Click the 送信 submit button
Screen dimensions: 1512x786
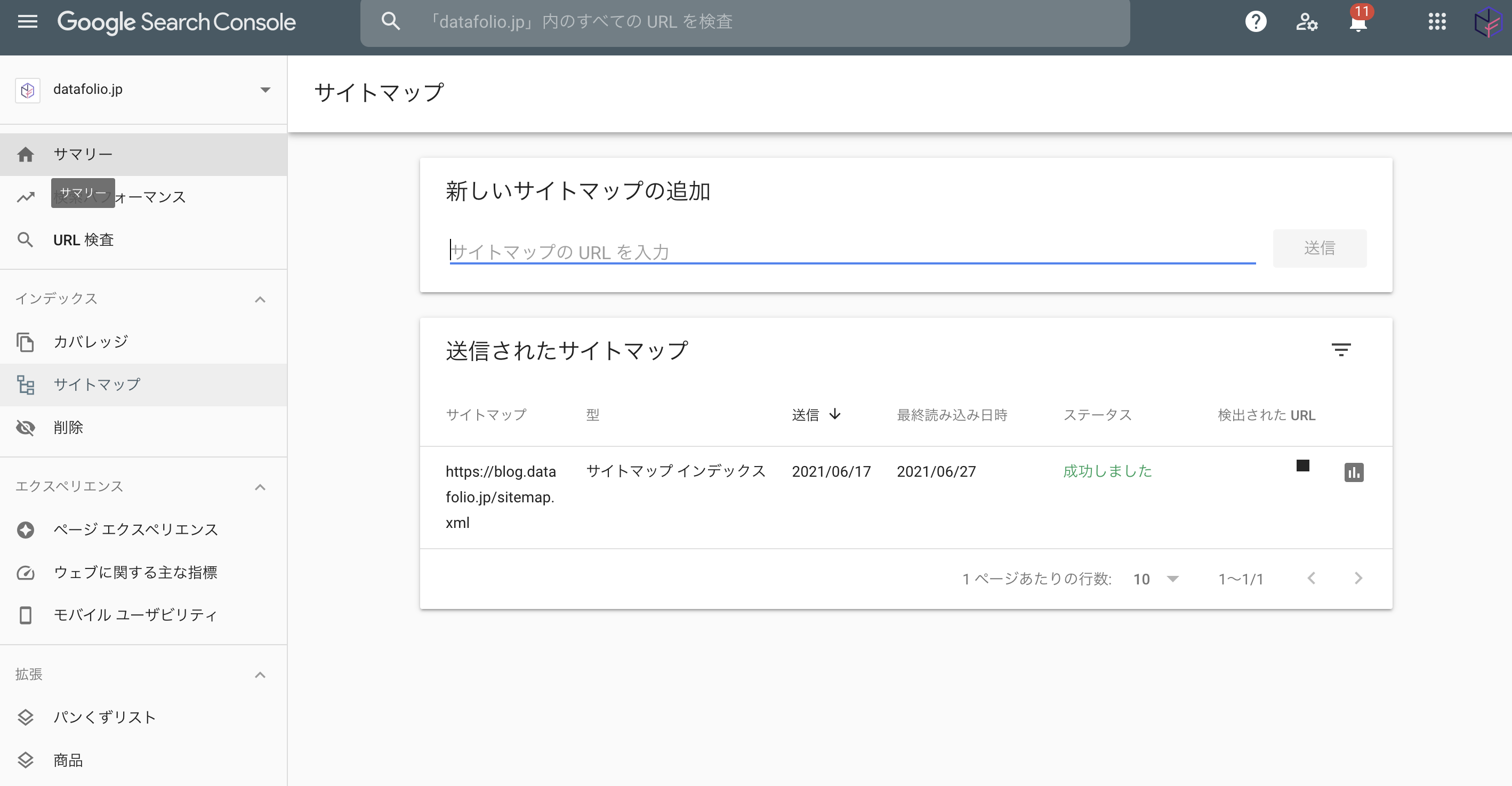pos(1320,248)
